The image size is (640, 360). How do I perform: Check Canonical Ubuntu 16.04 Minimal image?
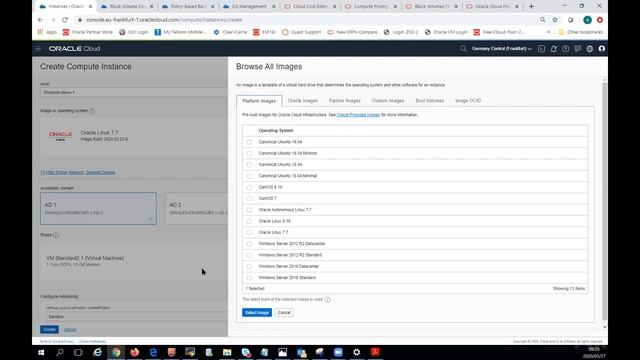(x=249, y=153)
